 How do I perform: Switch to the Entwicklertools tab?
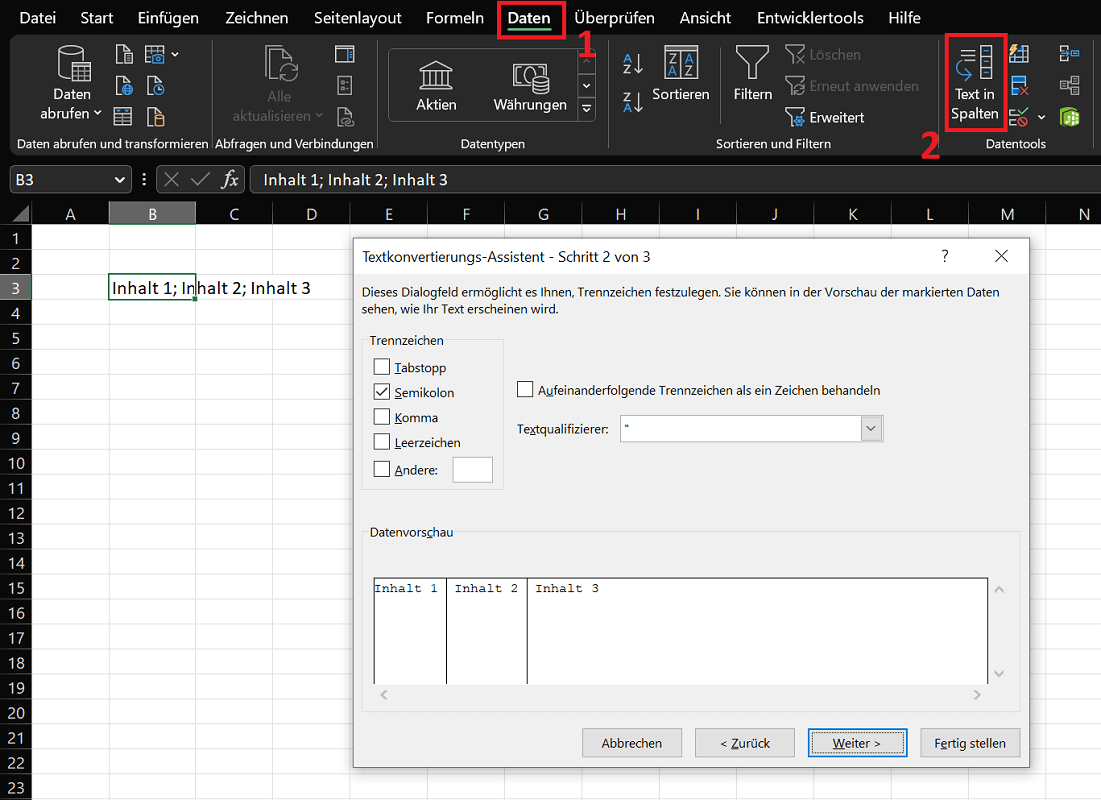click(x=810, y=18)
